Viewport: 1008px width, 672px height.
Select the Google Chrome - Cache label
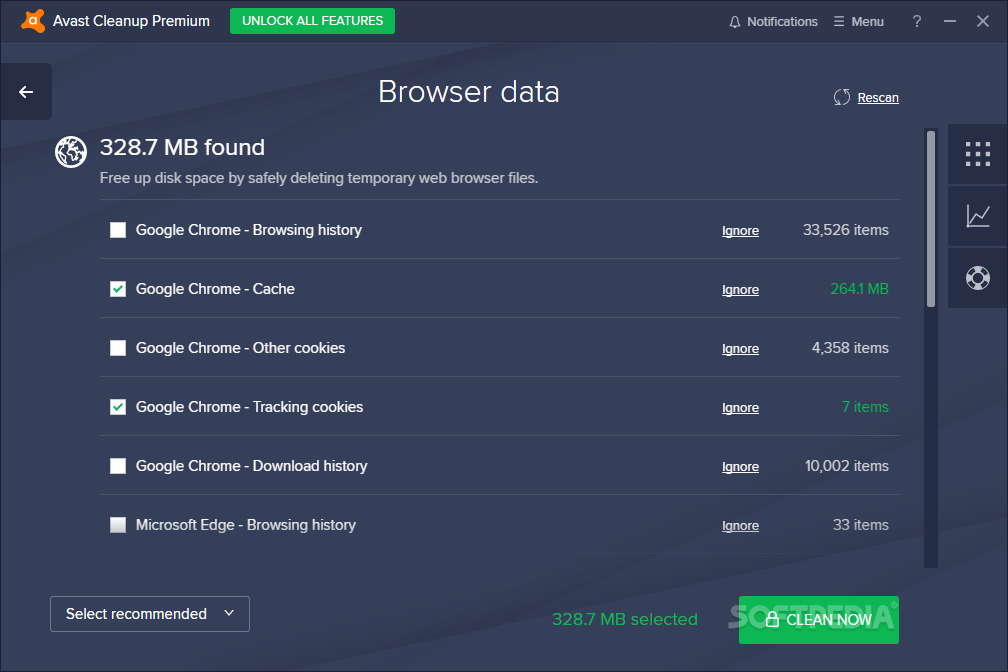[x=215, y=289]
